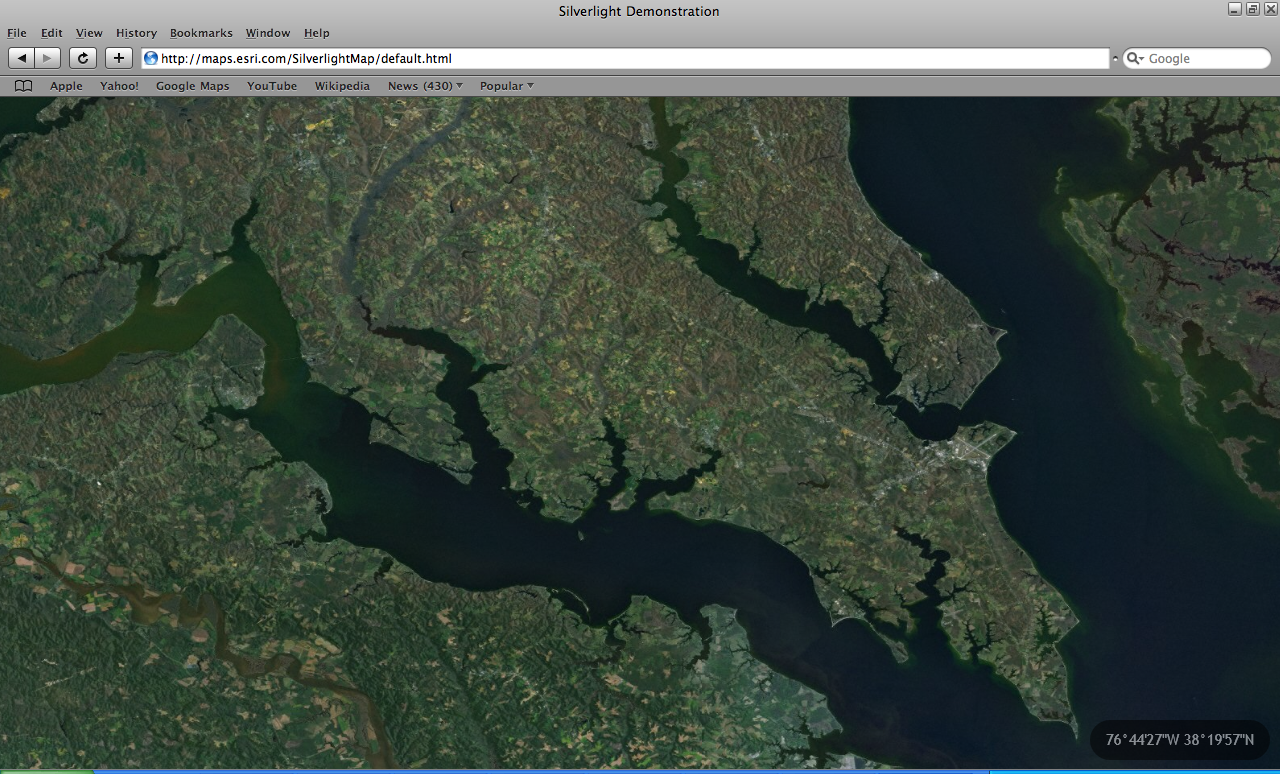Open the View menu
The image size is (1280, 774).
click(x=89, y=33)
